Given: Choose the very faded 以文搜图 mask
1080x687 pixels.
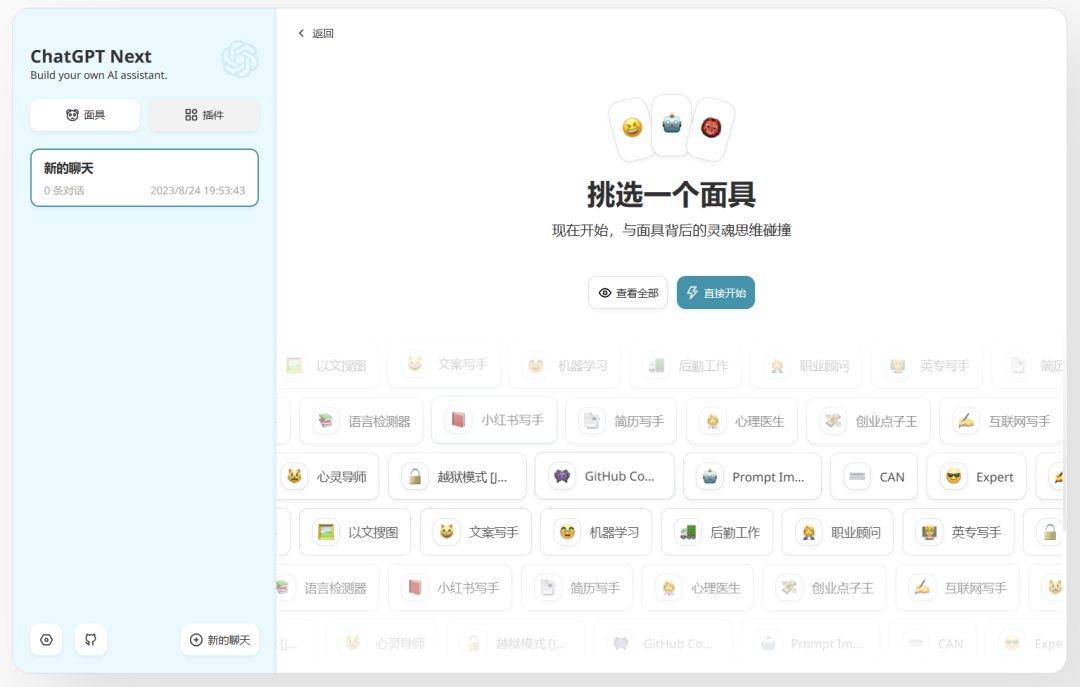Looking at the screenshot, I should pos(328,365).
